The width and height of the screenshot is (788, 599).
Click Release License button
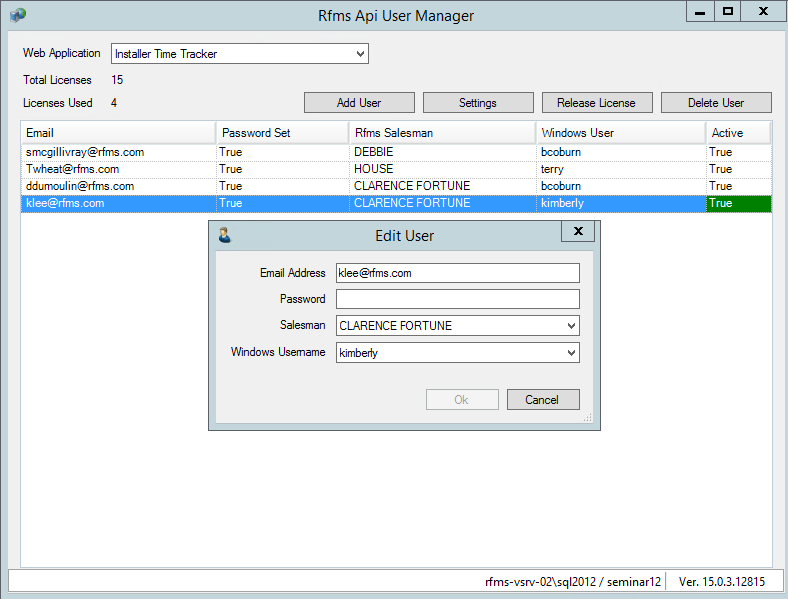597,103
